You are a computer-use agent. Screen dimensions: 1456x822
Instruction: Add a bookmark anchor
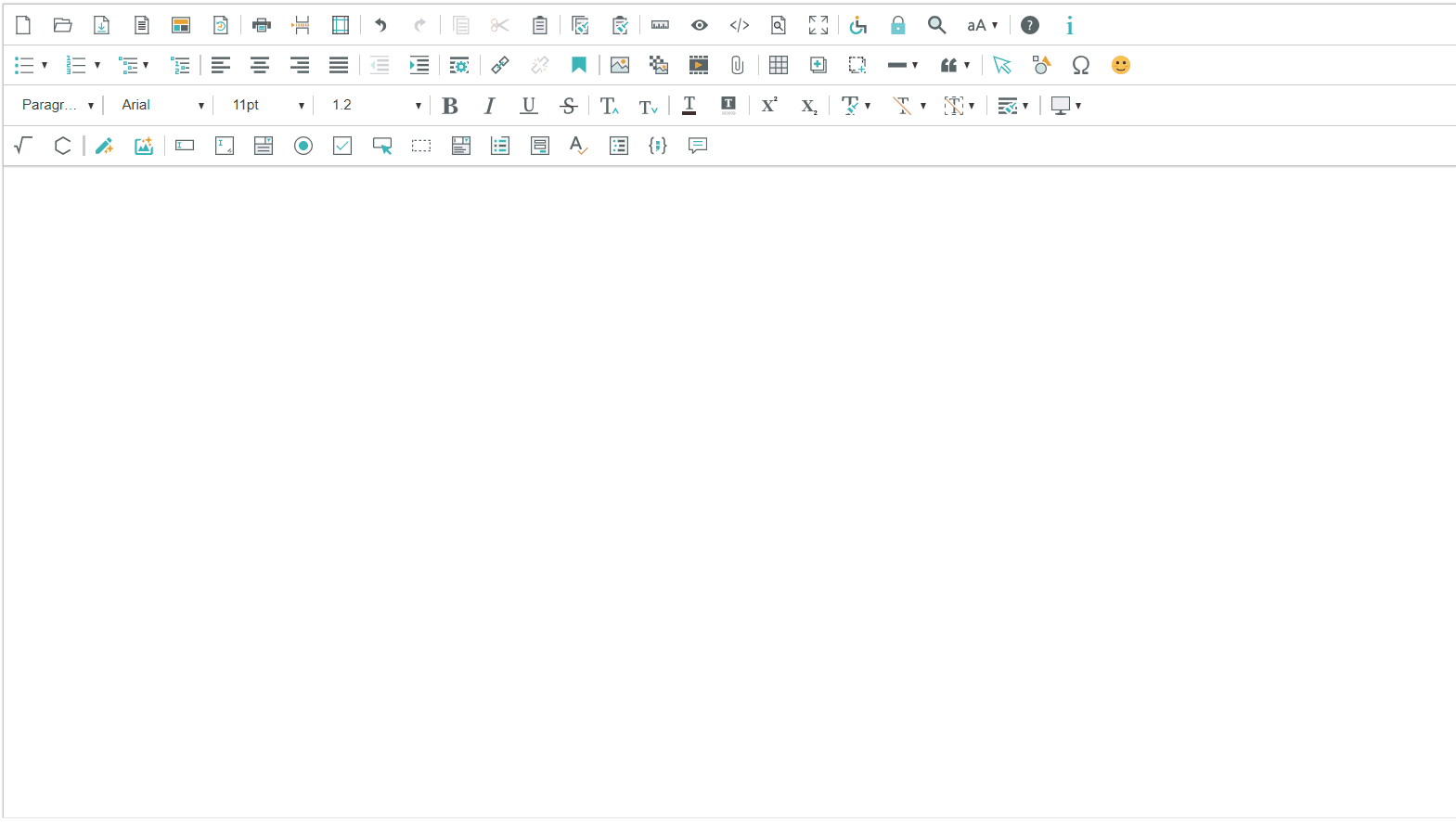coord(579,65)
